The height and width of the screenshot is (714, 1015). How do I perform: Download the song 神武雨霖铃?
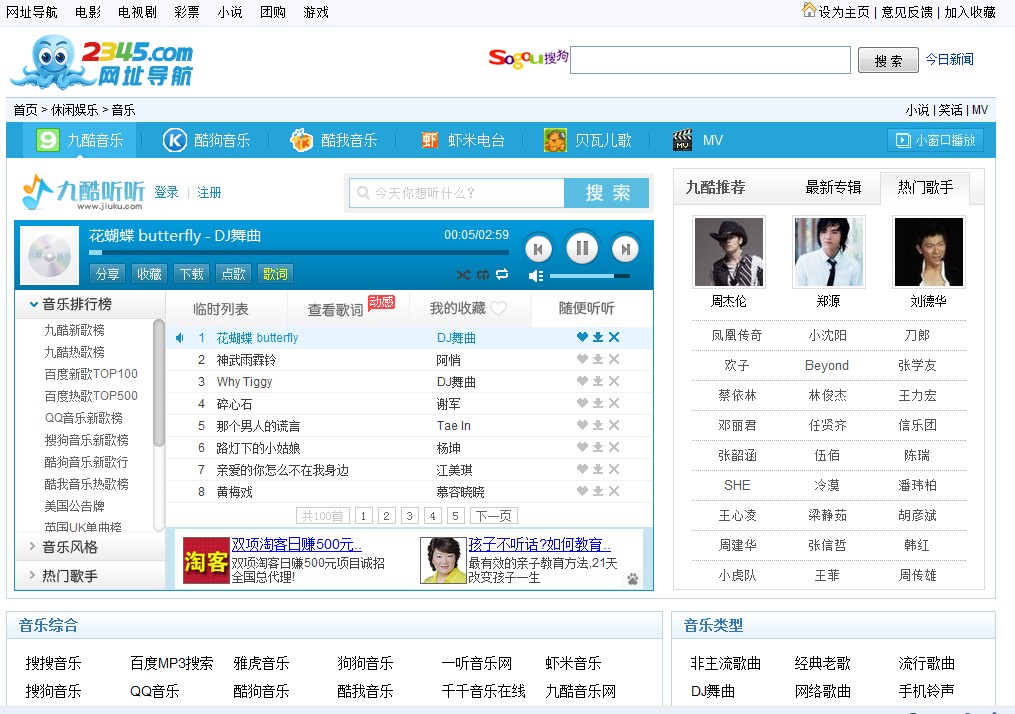[x=598, y=360]
